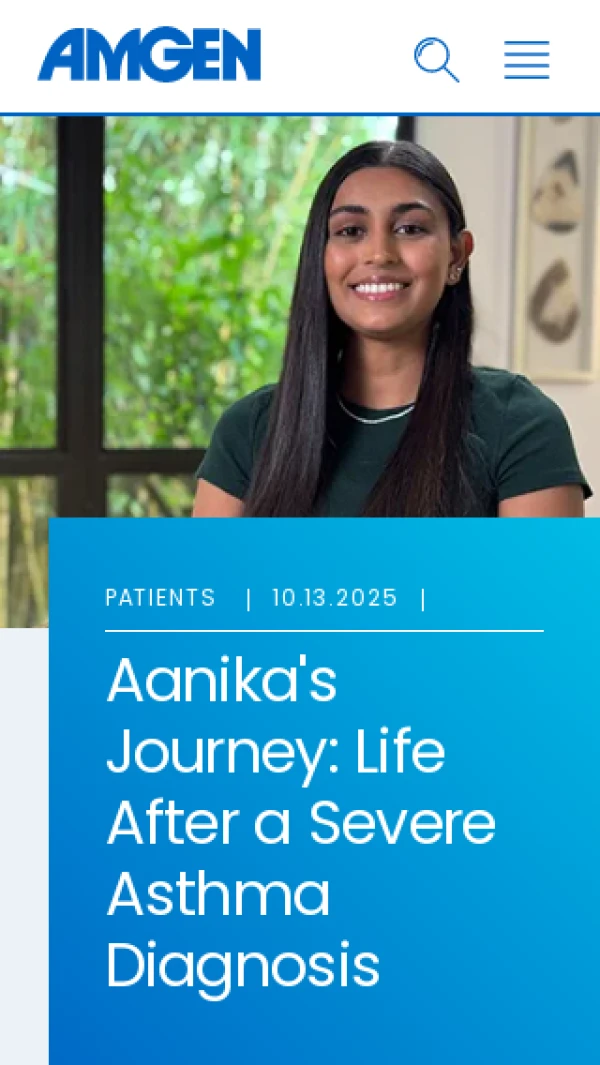Click the "Journey: Life" headline line

276,753
